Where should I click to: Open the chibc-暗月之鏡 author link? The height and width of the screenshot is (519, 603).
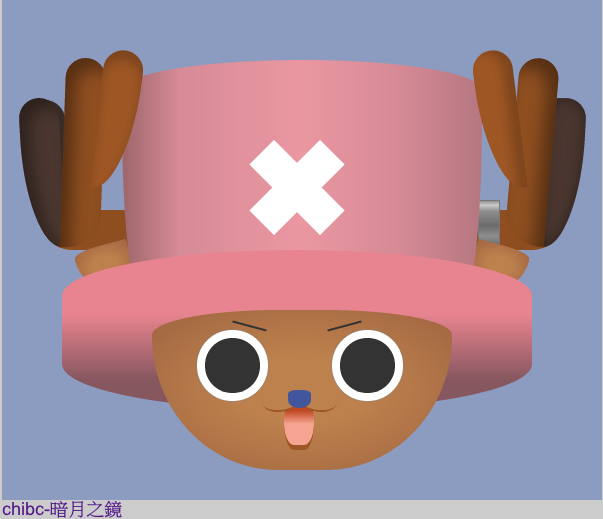coord(62,509)
